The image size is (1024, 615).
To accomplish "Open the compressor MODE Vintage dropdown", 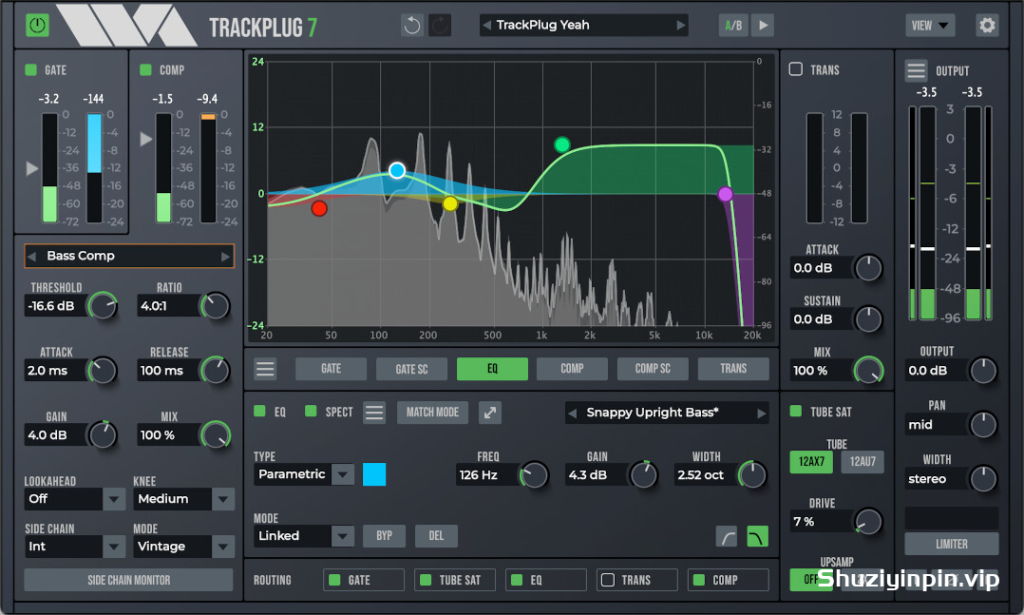I will [x=184, y=546].
